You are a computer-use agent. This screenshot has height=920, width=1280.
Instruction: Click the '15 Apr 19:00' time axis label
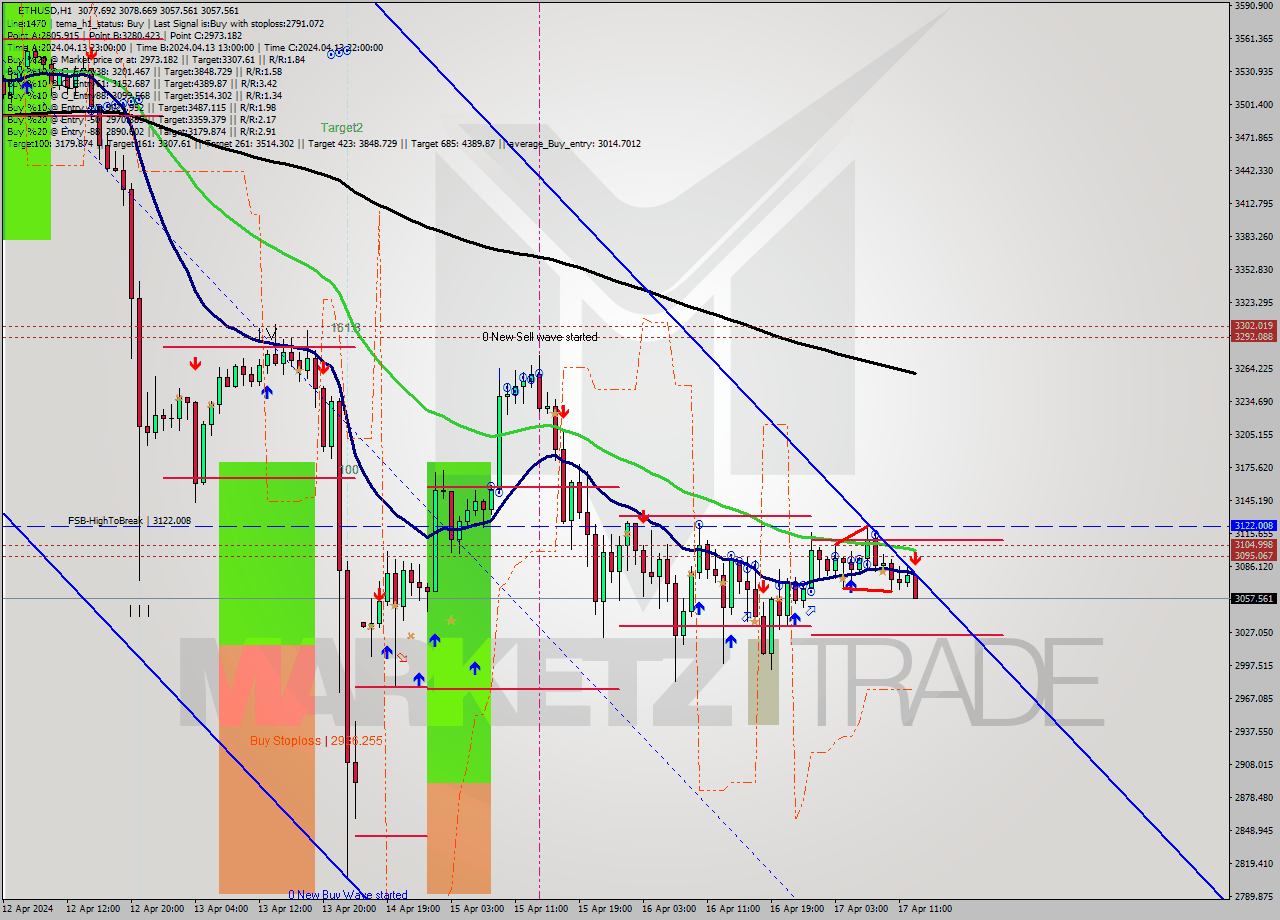605,909
